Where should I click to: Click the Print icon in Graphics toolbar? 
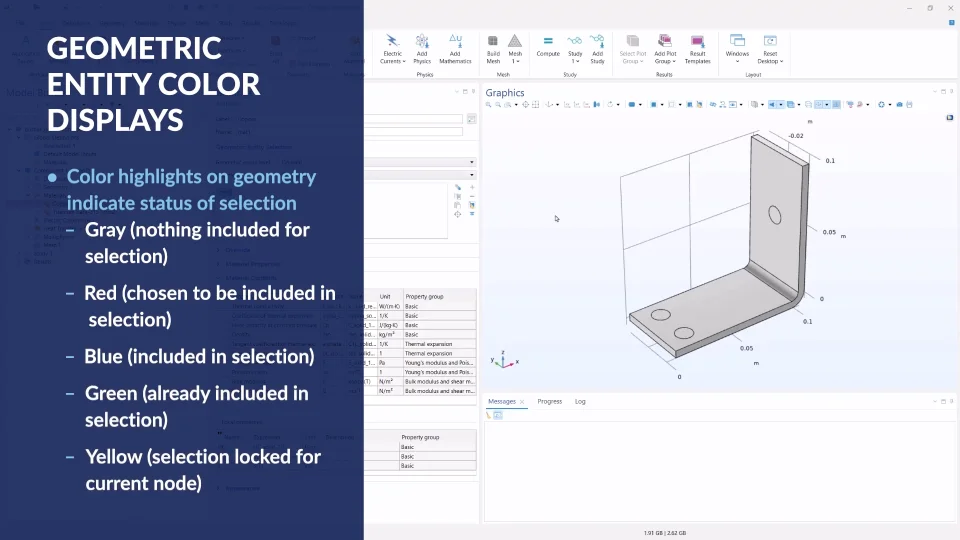(909, 105)
